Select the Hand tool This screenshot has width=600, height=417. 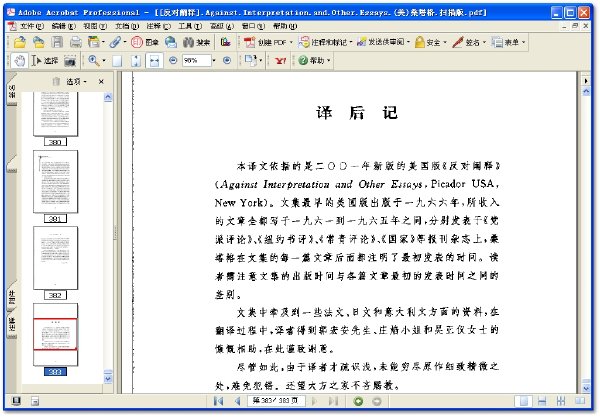click(x=19, y=60)
